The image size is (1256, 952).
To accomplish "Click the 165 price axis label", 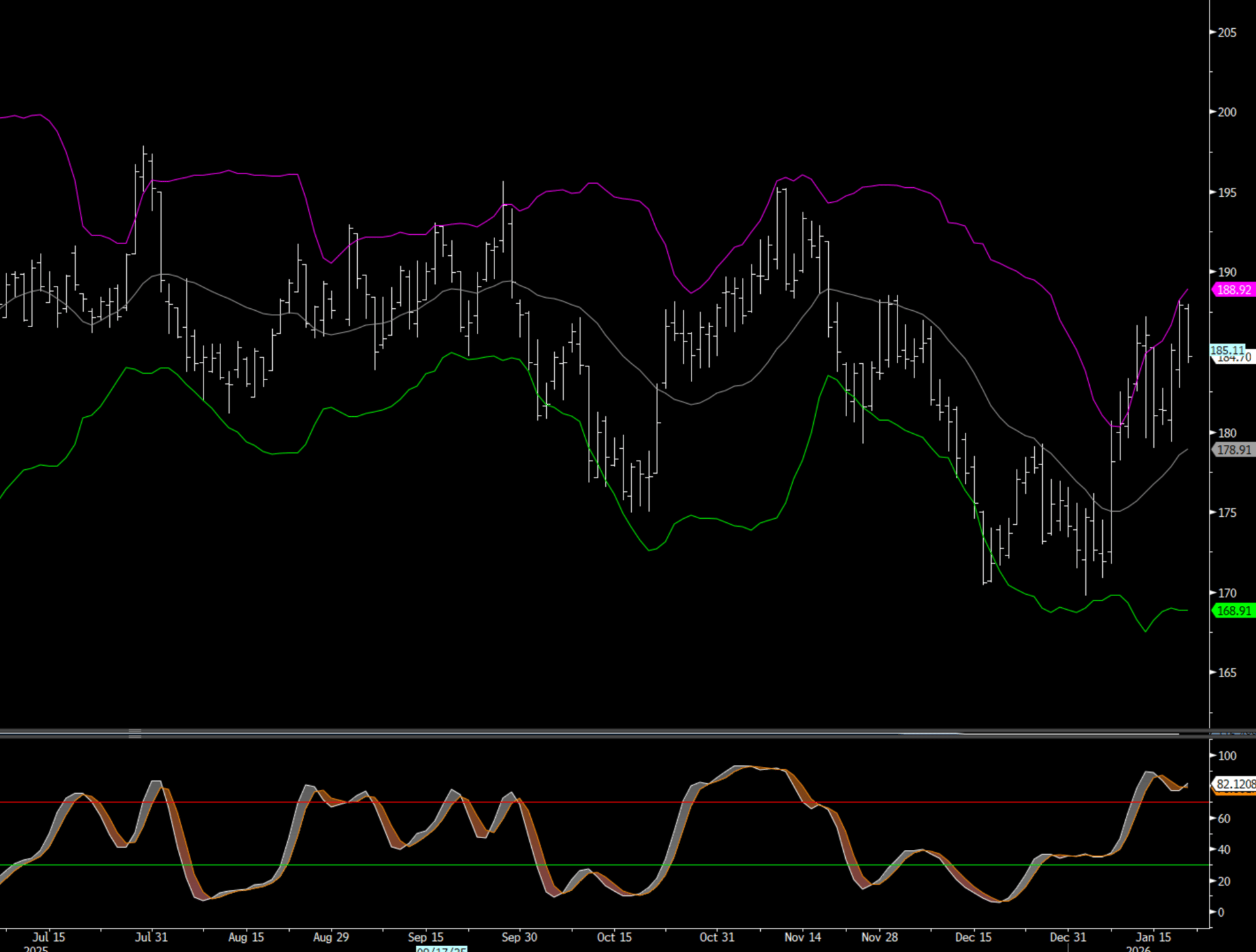I will click(x=1227, y=673).
